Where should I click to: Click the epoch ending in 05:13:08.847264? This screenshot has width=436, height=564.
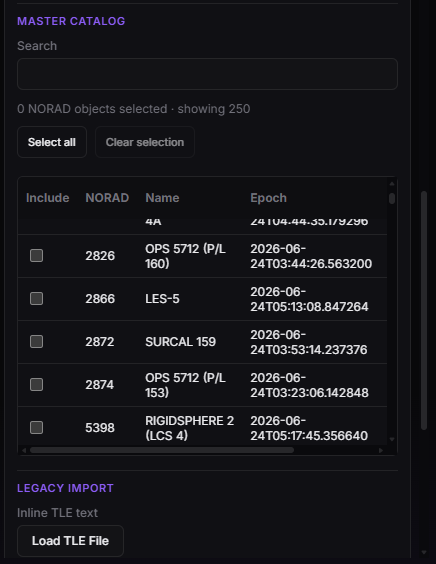pos(309,299)
